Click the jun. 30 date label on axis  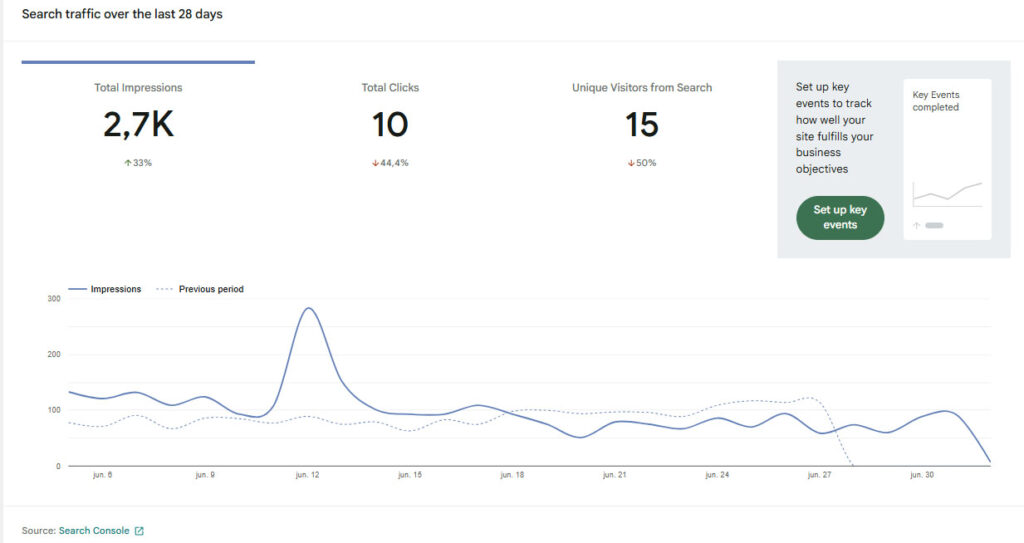(x=921, y=475)
